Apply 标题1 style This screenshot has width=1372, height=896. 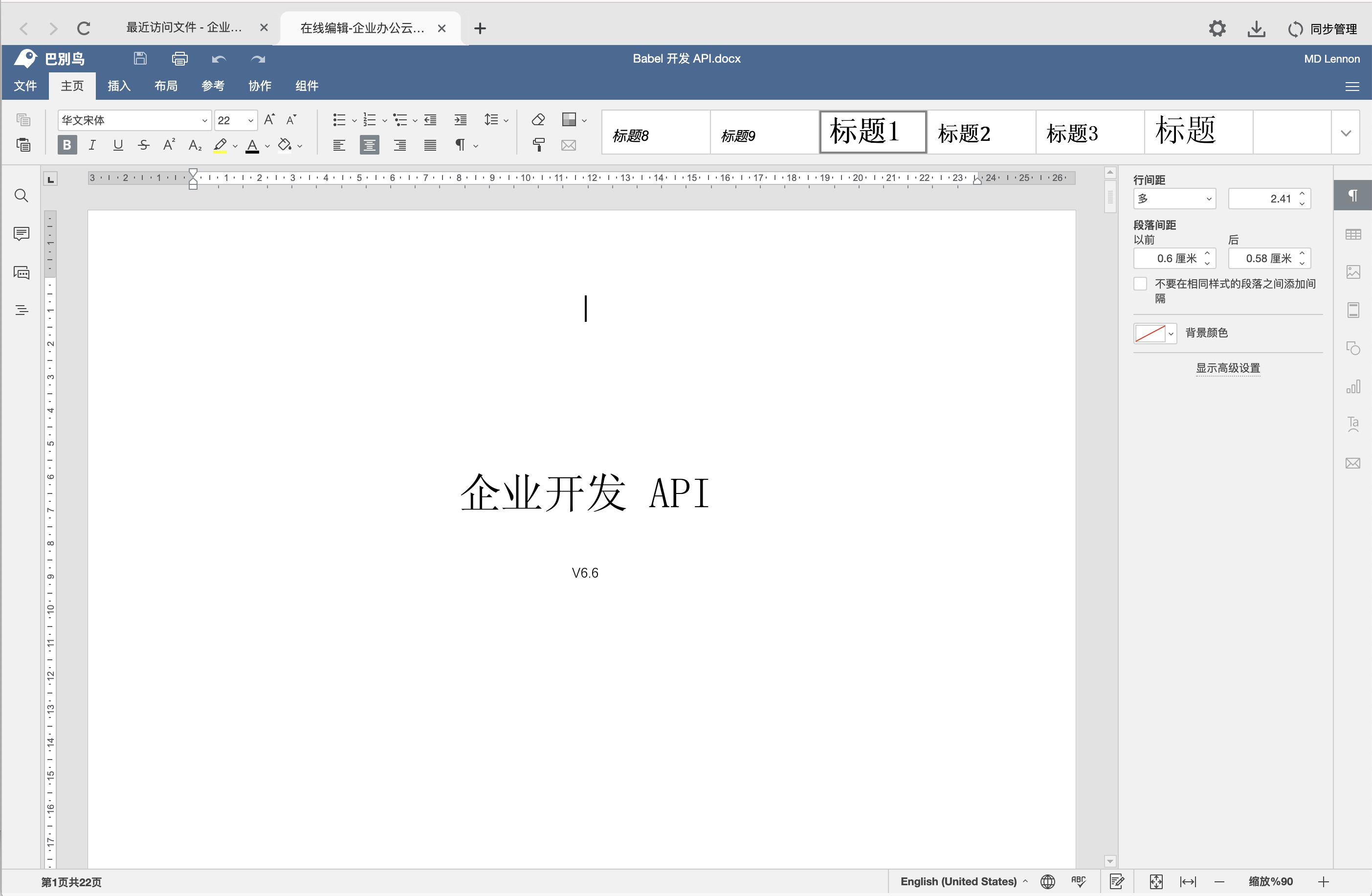[x=873, y=132]
